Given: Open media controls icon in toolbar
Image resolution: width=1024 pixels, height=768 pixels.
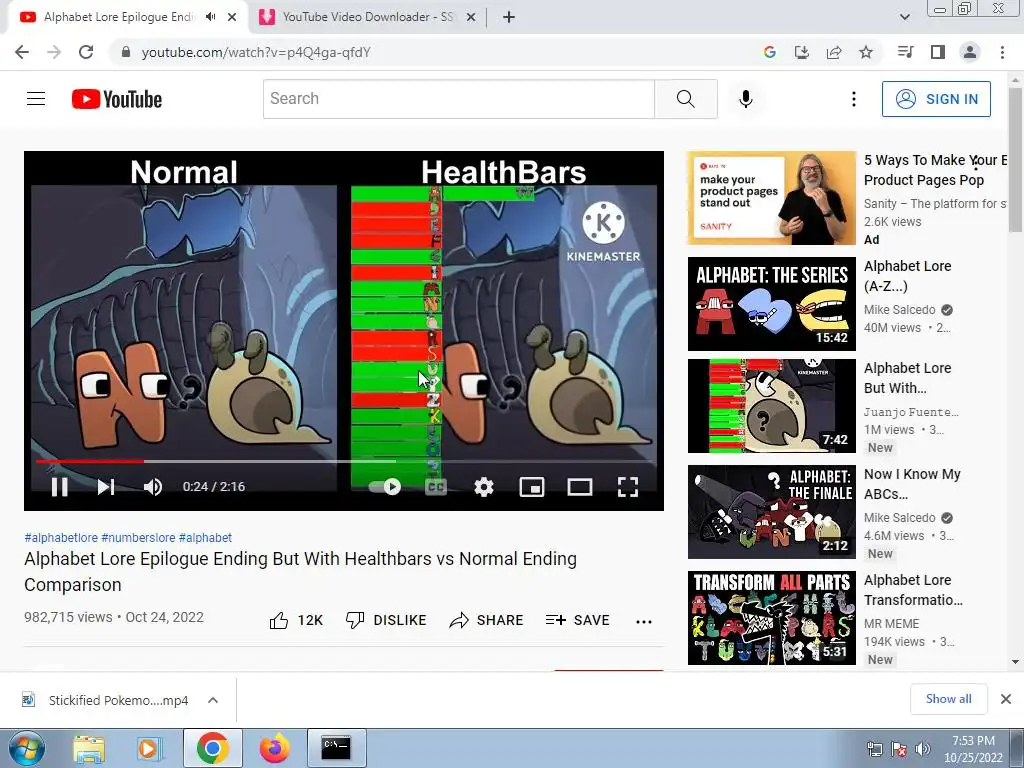Looking at the screenshot, I should pyautogui.click(x=905, y=52).
